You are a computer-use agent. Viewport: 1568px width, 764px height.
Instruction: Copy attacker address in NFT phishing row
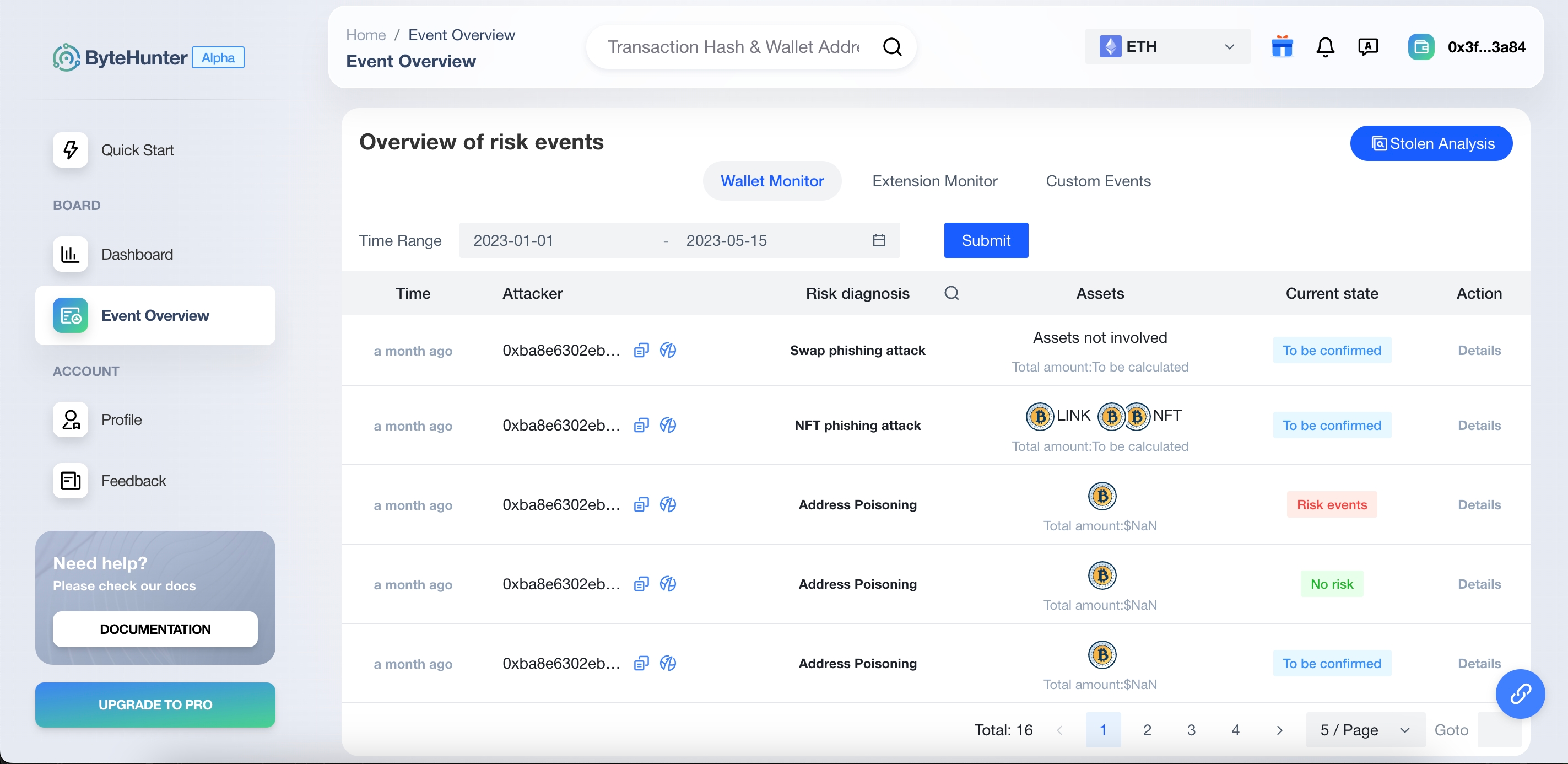pyautogui.click(x=641, y=425)
